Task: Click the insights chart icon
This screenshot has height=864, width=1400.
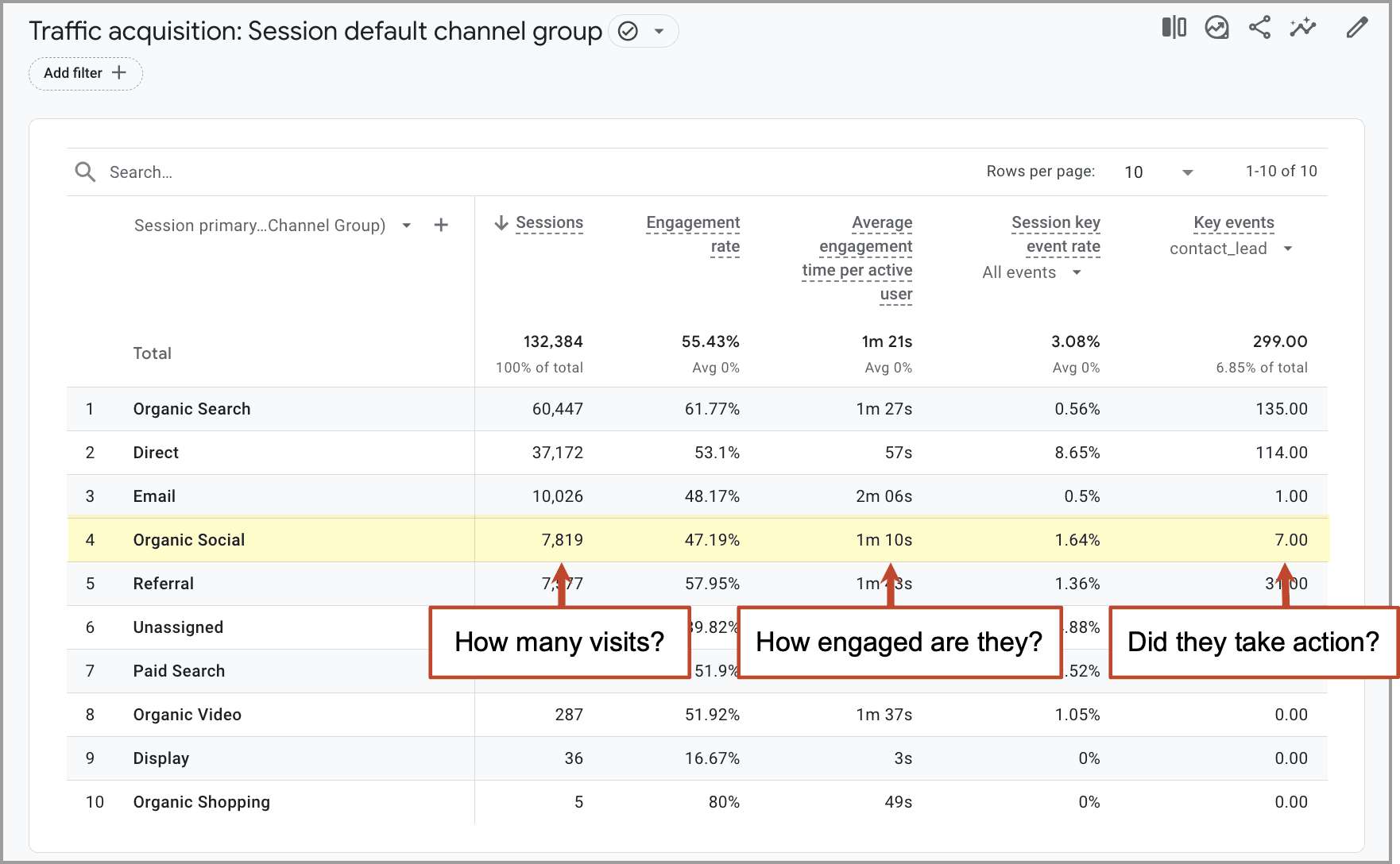Action: [1216, 28]
